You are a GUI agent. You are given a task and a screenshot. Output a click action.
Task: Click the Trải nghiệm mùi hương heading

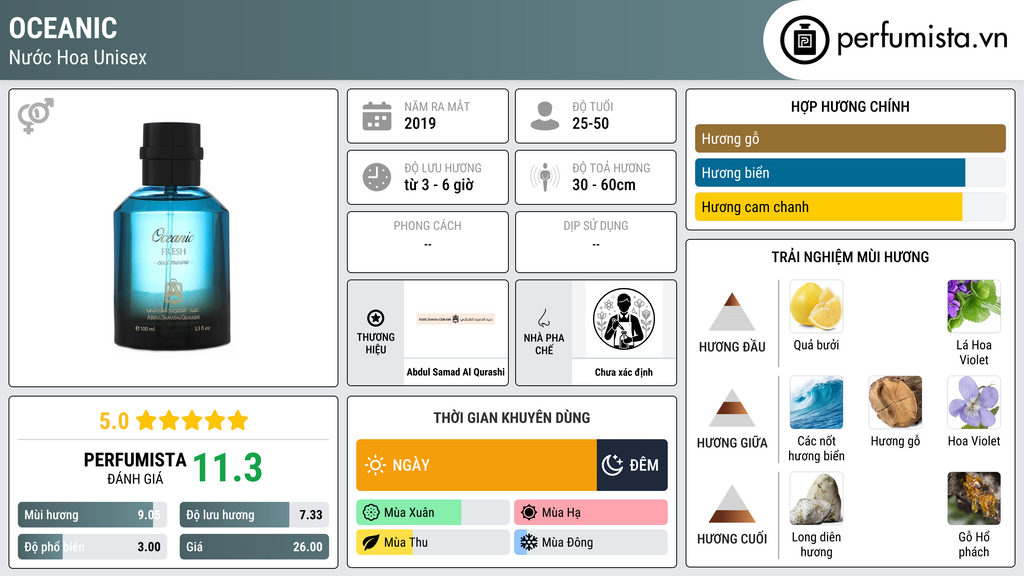(x=850, y=257)
